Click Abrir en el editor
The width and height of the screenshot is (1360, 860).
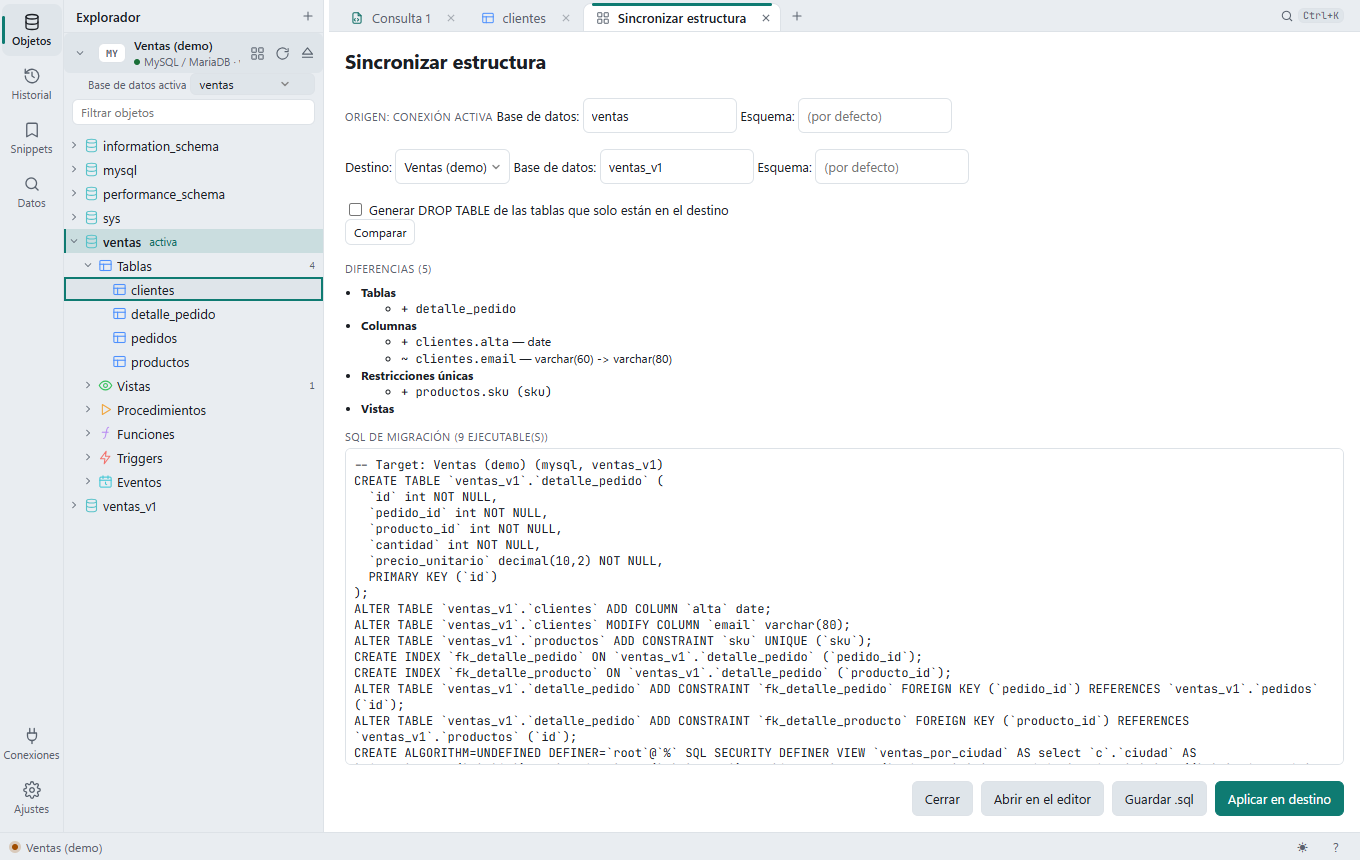(x=1042, y=799)
